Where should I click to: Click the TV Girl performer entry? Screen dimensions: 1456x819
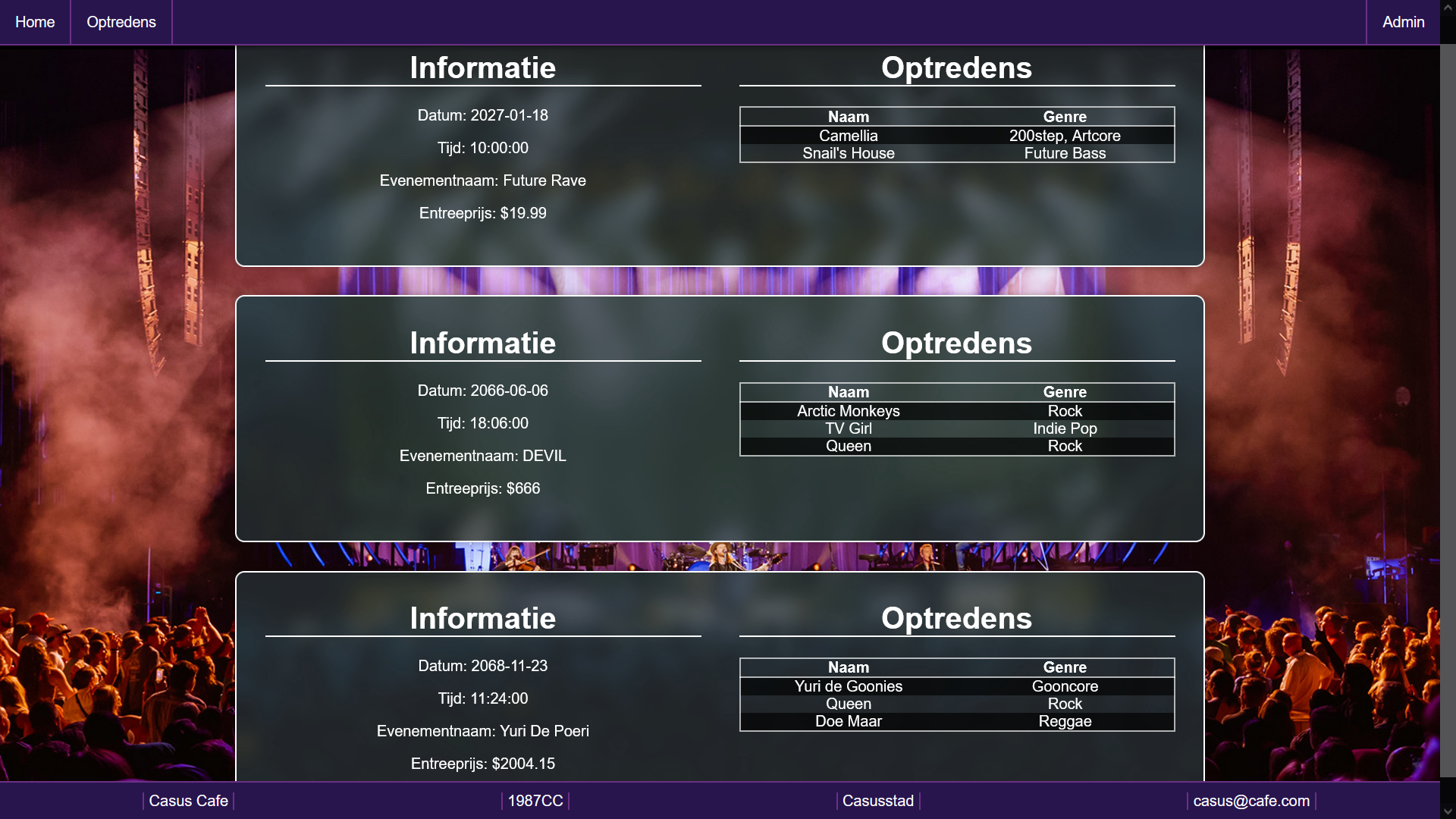click(x=849, y=428)
